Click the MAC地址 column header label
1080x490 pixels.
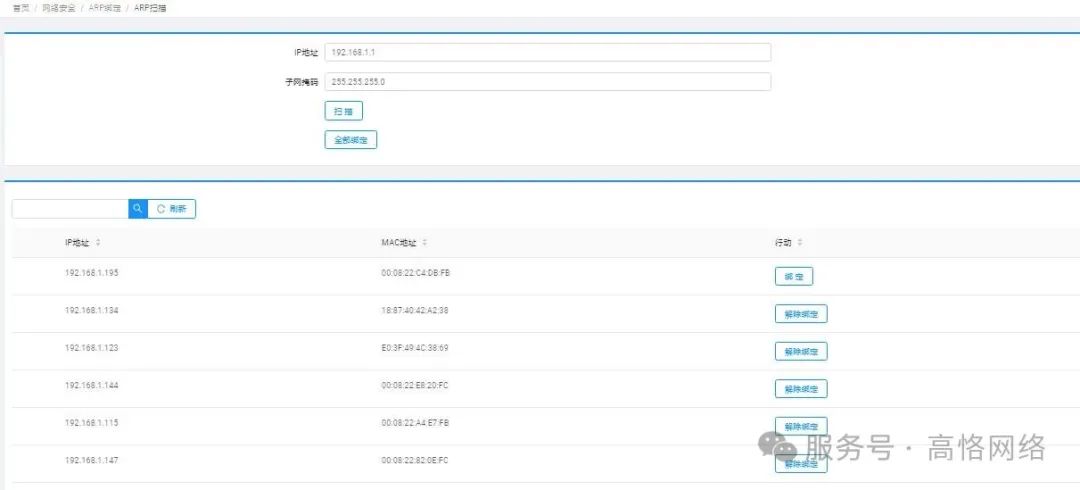[x=399, y=243]
